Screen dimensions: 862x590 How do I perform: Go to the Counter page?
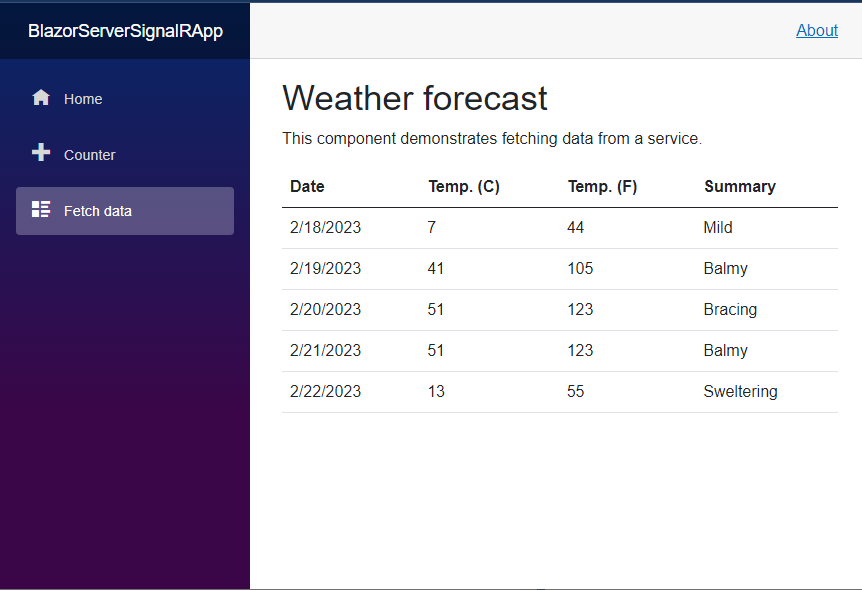tap(89, 155)
